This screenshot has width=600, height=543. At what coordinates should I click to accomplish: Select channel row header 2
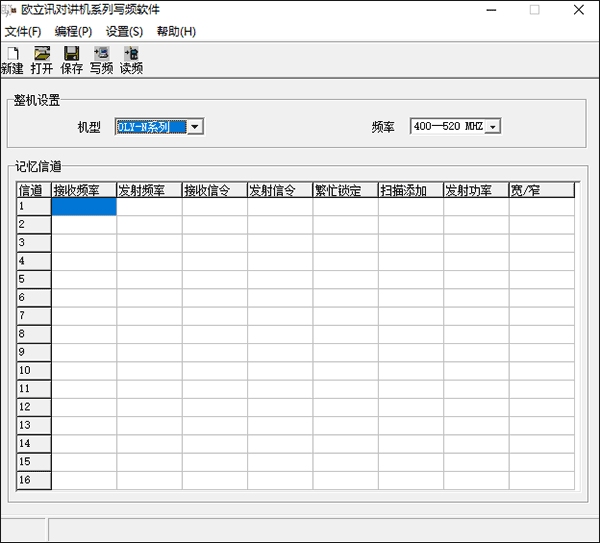[x=34, y=225]
